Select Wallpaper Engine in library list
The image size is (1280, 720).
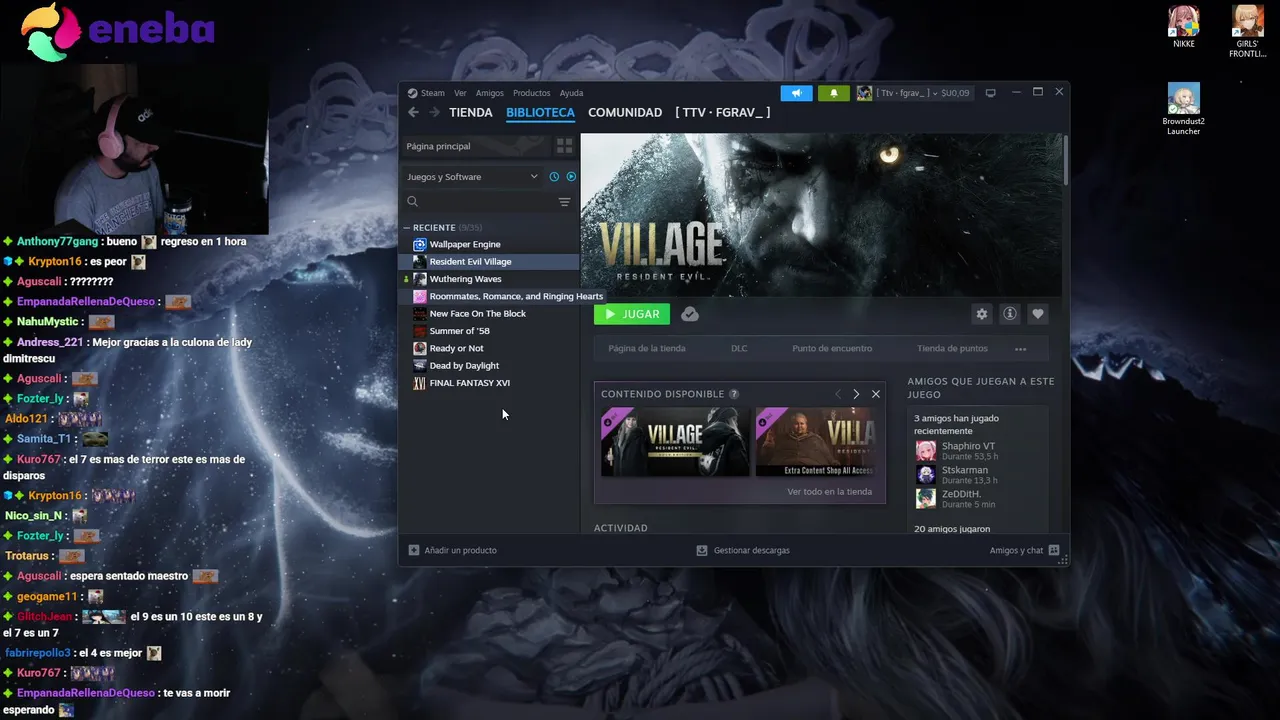coord(489,244)
